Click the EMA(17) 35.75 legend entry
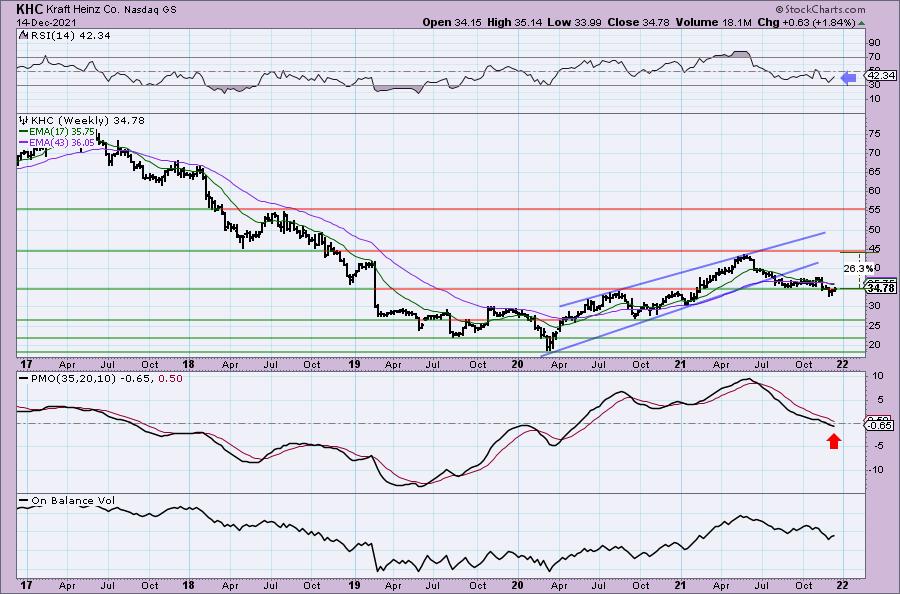 (56, 131)
